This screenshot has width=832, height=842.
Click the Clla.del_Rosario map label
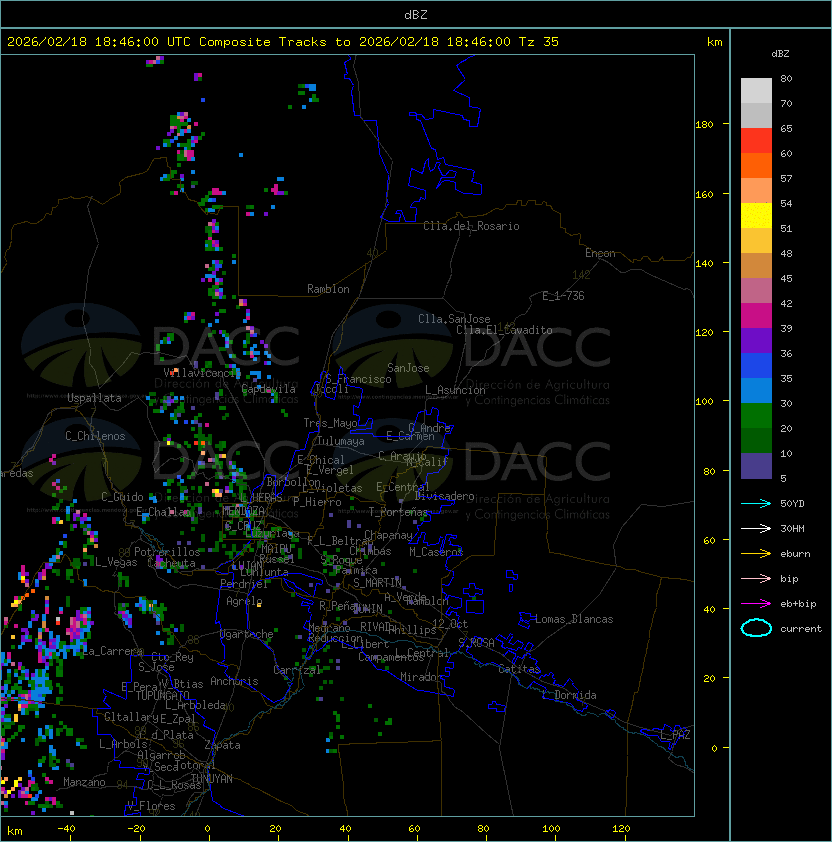coord(471,226)
